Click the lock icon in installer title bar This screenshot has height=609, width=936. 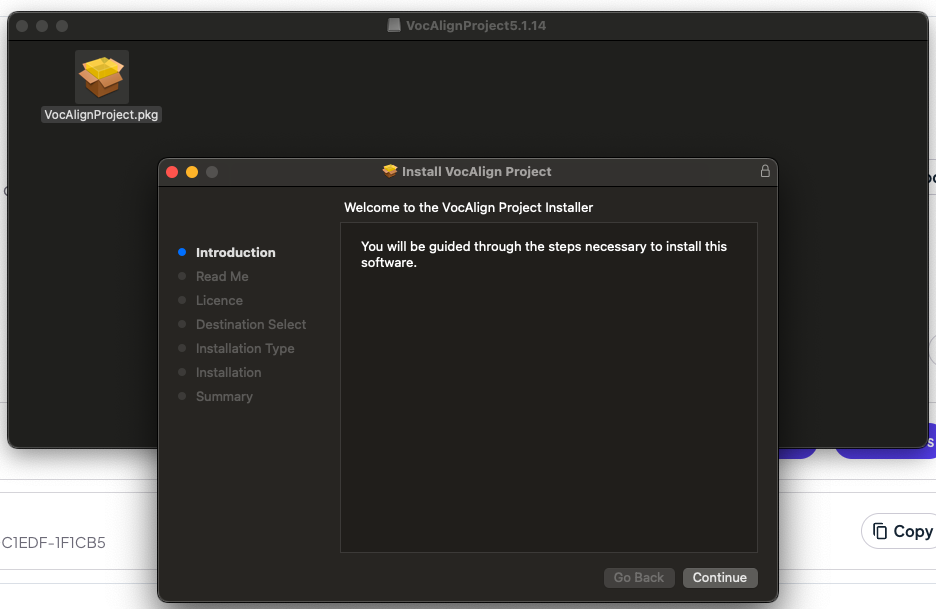click(765, 171)
